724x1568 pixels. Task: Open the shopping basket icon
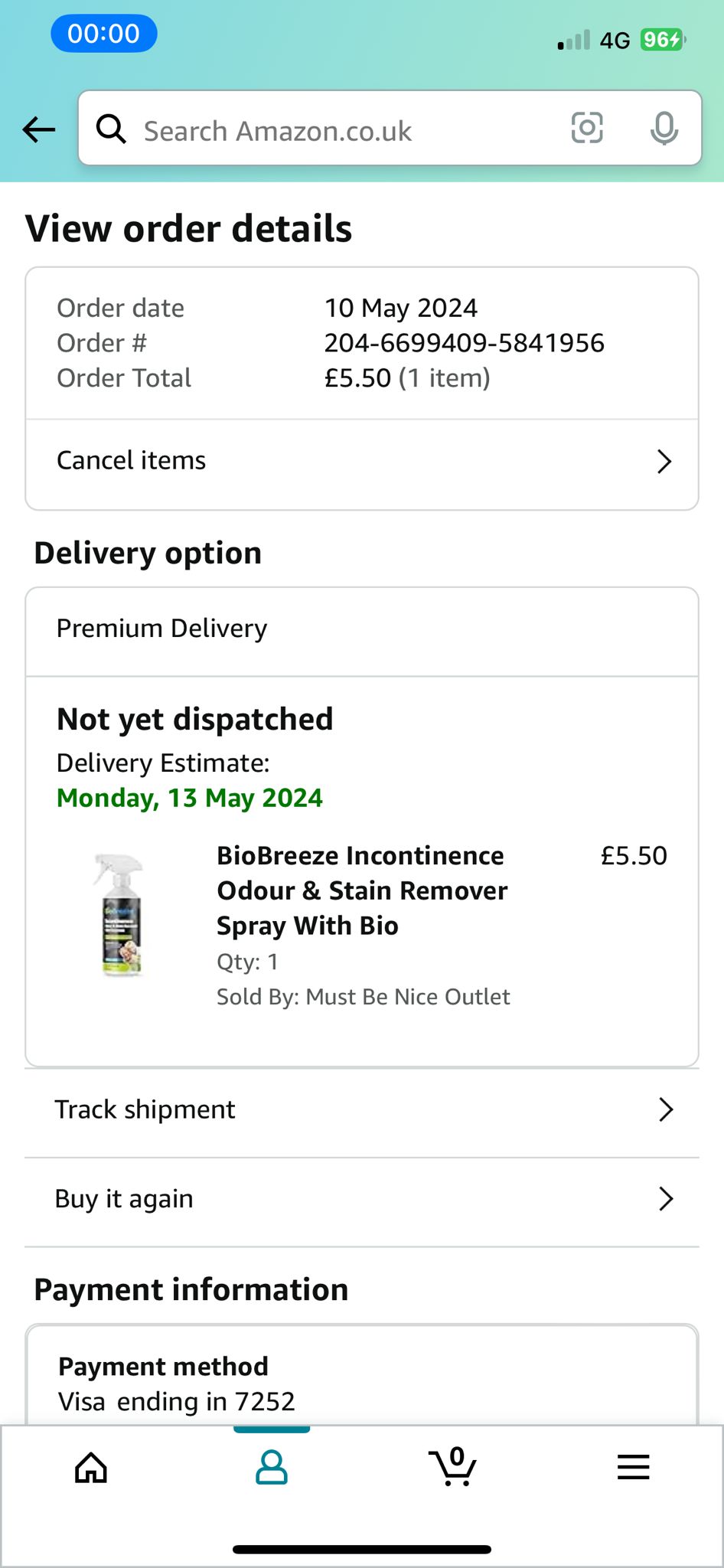453,1466
